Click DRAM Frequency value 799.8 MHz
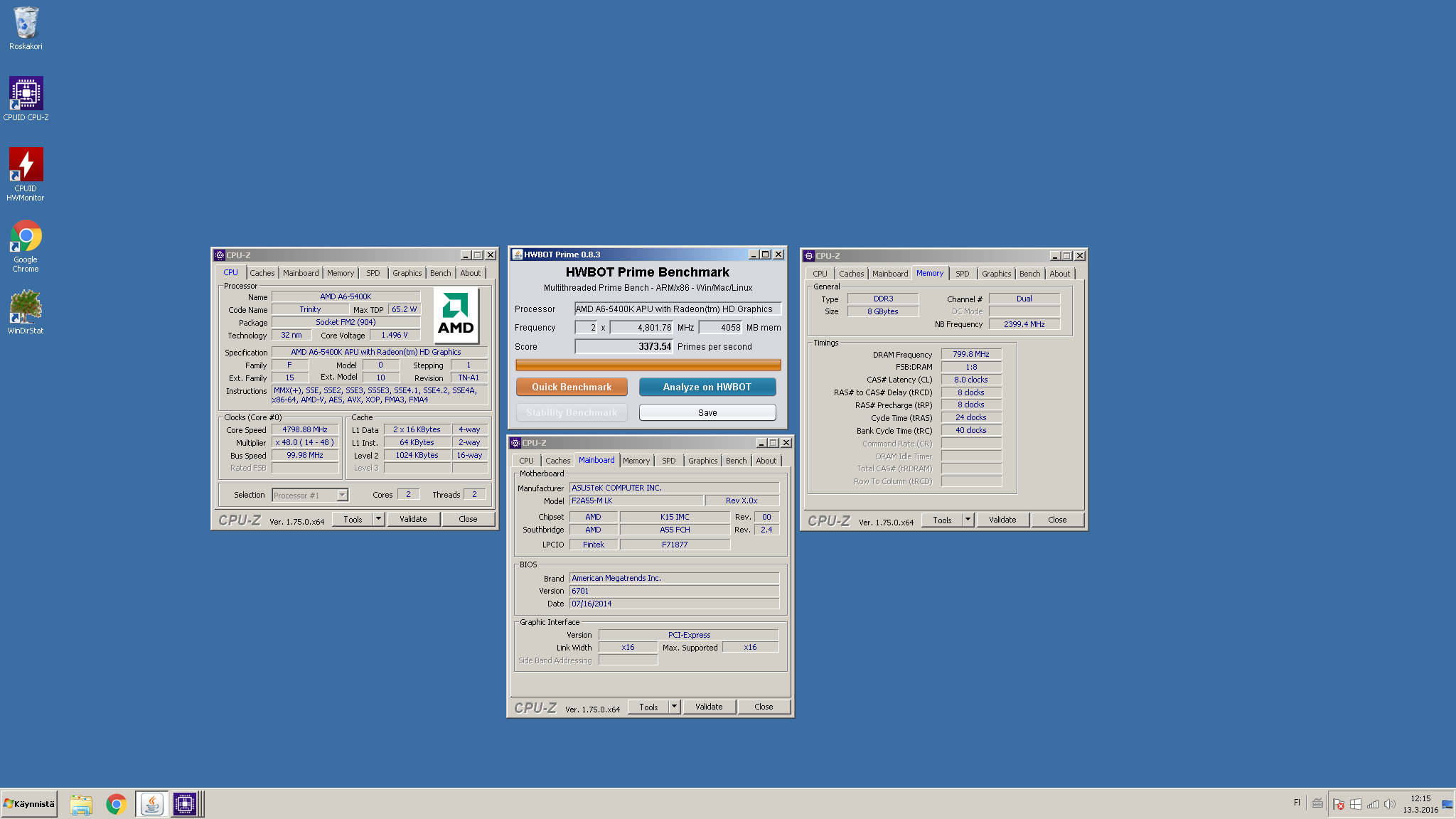The width and height of the screenshot is (1456, 819). pyautogui.click(x=971, y=354)
